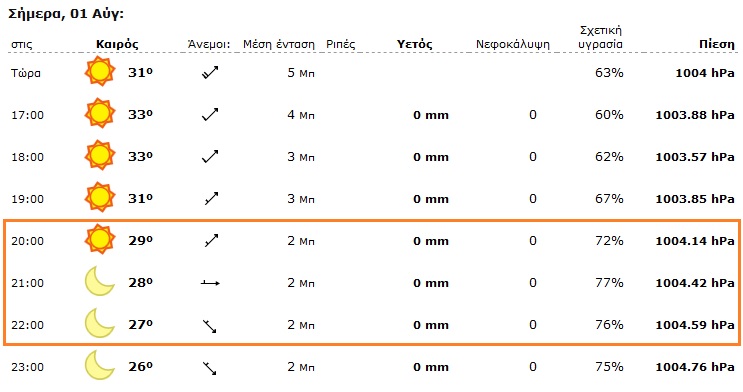Click the wind arrow at 22:00
This screenshot has height=392, width=743.
[x=209, y=326]
